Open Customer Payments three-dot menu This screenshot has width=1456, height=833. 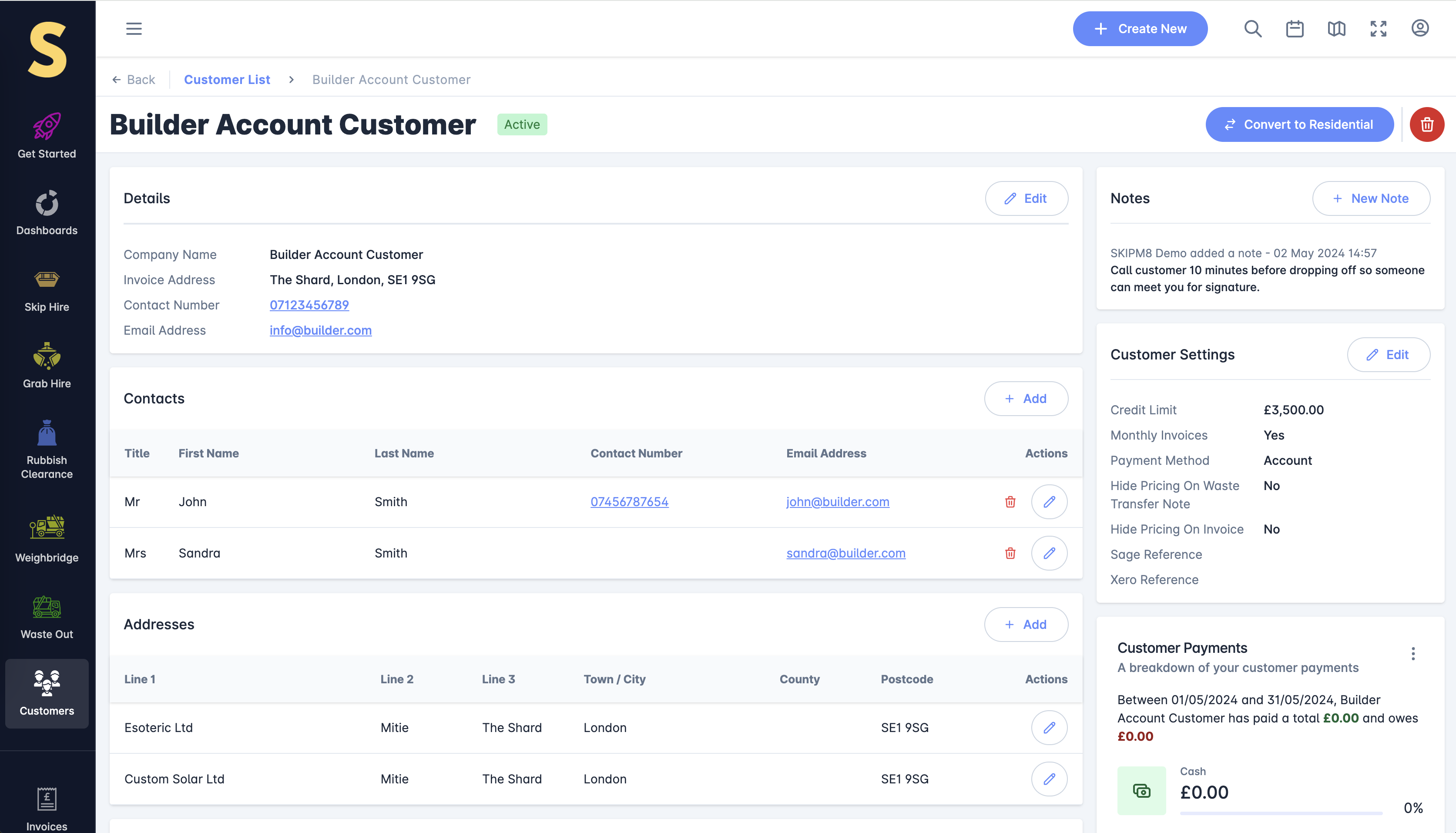pyautogui.click(x=1413, y=653)
